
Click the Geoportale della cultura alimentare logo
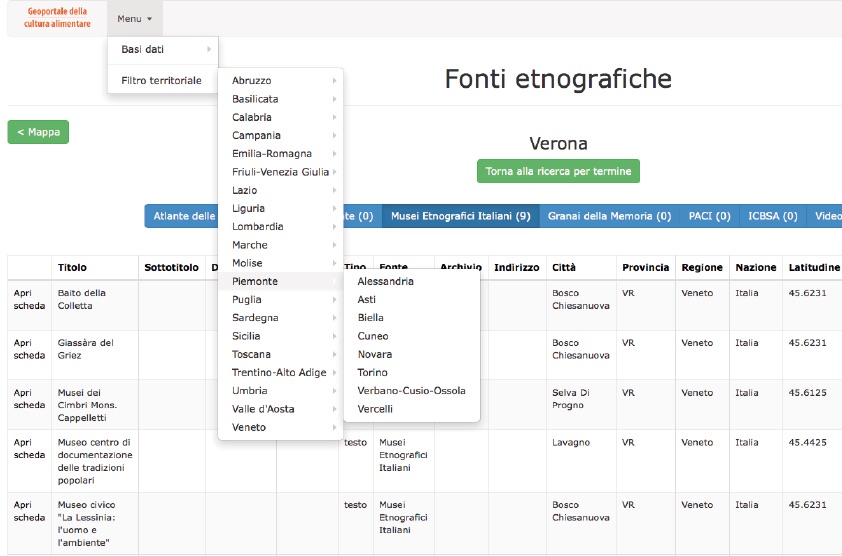pyautogui.click(x=57, y=18)
